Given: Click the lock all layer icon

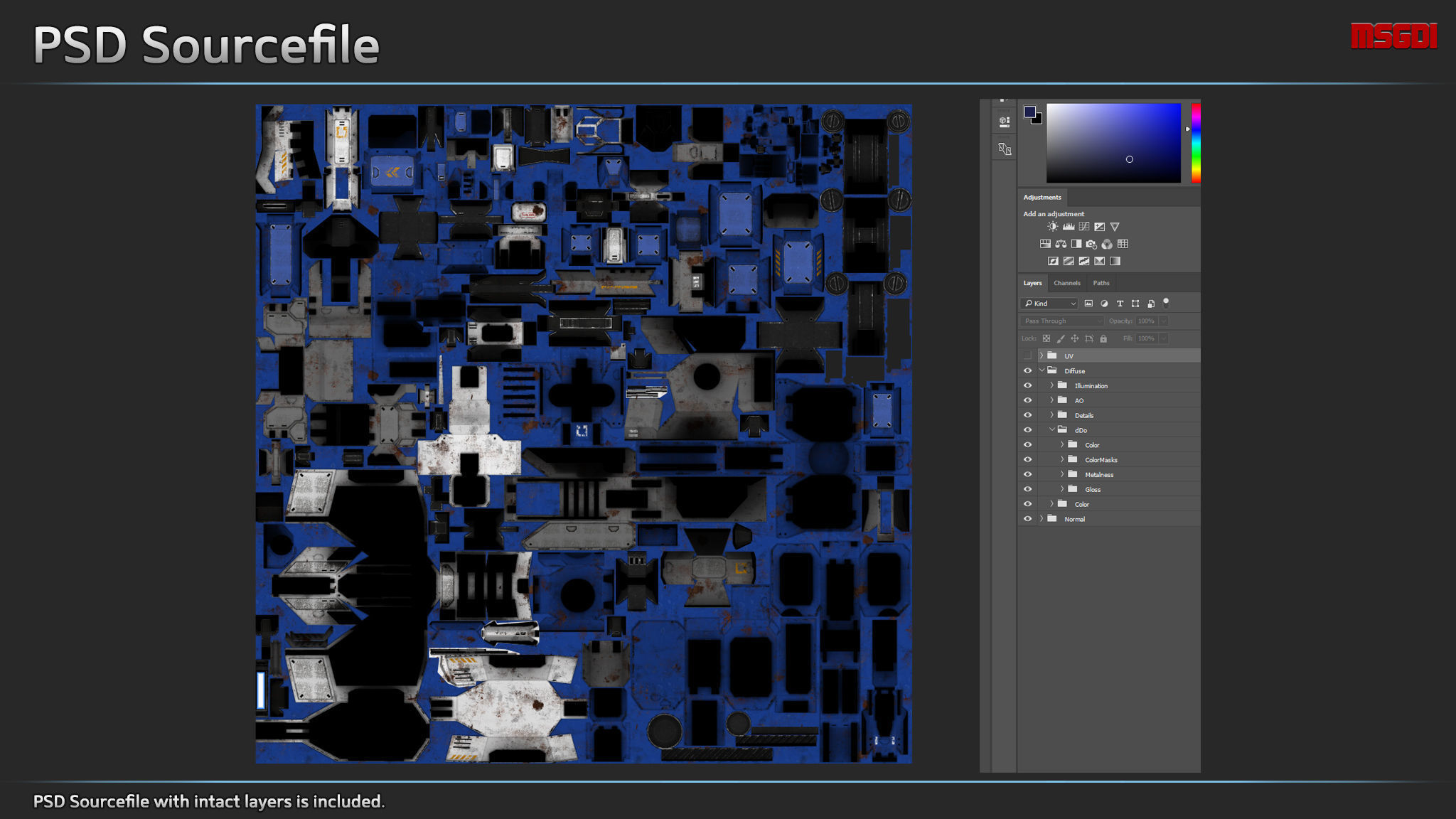Looking at the screenshot, I should coord(1103,339).
